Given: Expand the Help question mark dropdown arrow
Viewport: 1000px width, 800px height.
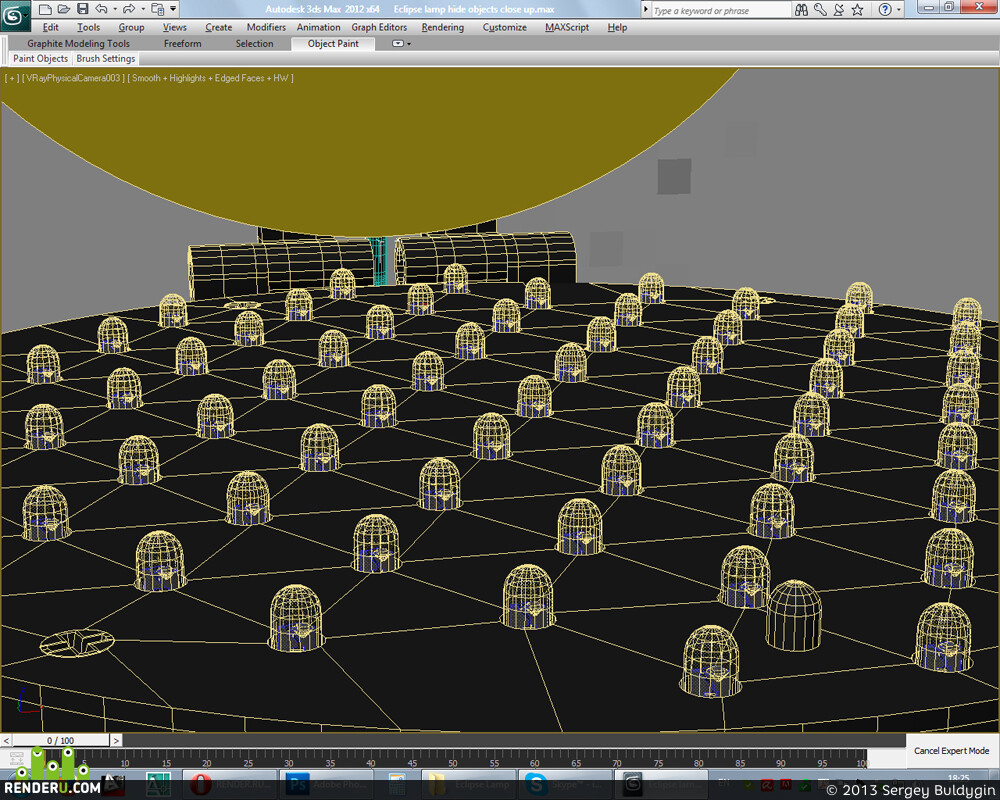Looking at the screenshot, I should click(x=899, y=10).
